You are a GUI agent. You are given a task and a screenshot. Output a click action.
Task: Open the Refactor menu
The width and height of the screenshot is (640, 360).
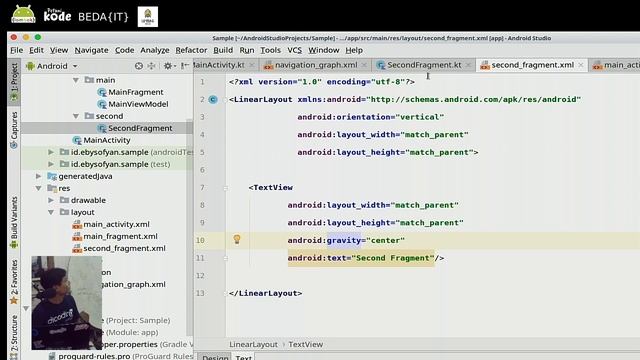pyautogui.click(x=191, y=50)
